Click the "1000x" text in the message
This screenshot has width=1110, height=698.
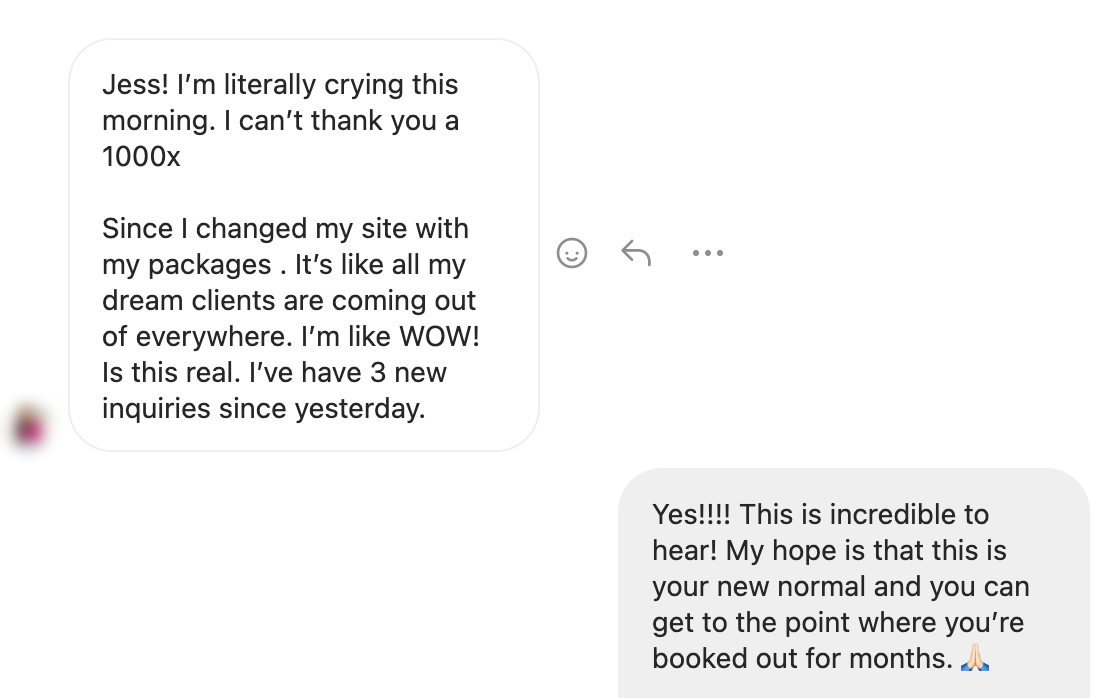coord(141,157)
